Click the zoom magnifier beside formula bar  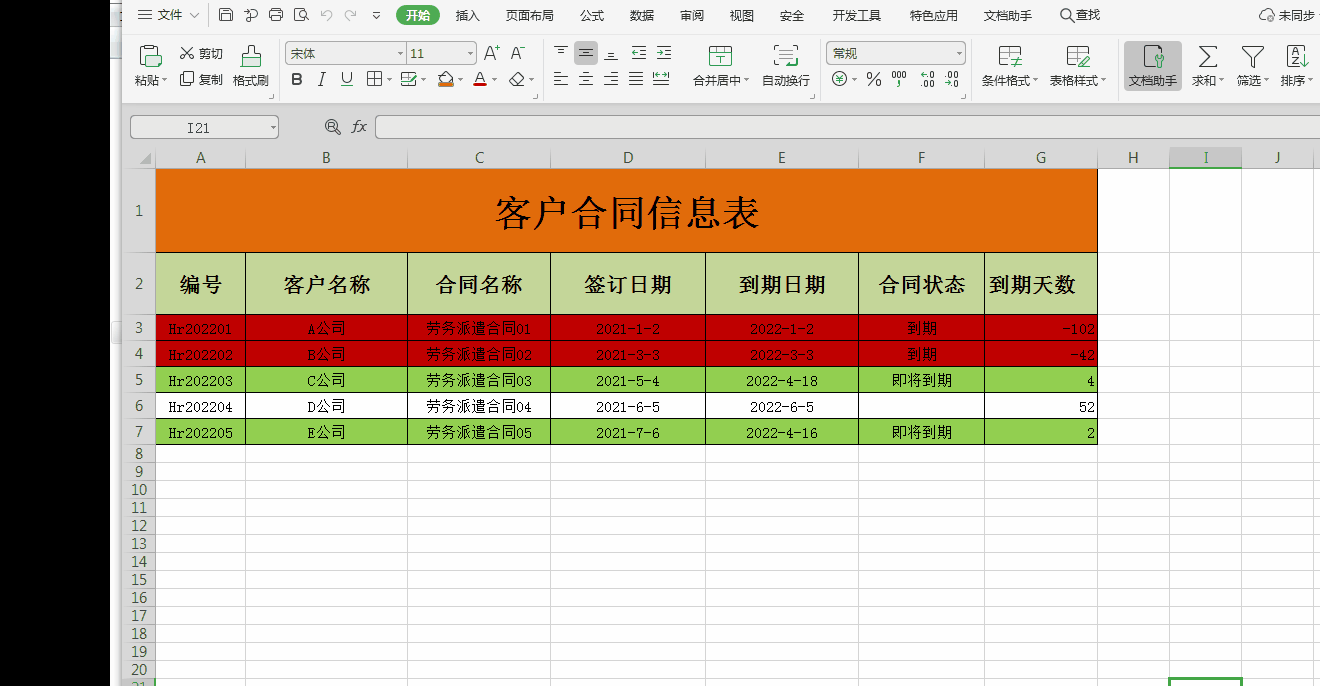click(332, 127)
